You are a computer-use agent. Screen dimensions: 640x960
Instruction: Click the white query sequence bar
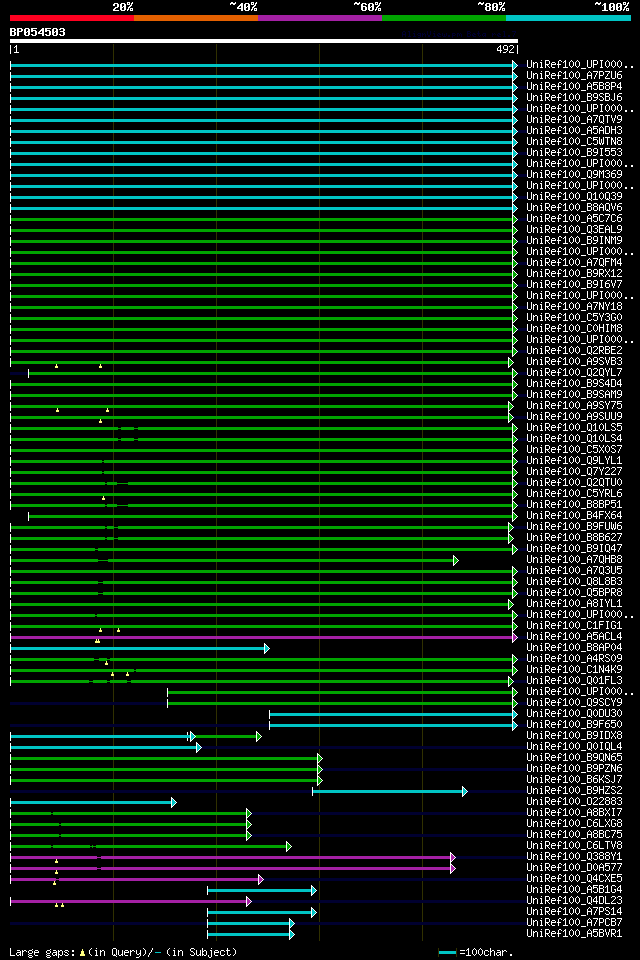click(x=264, y=41)
